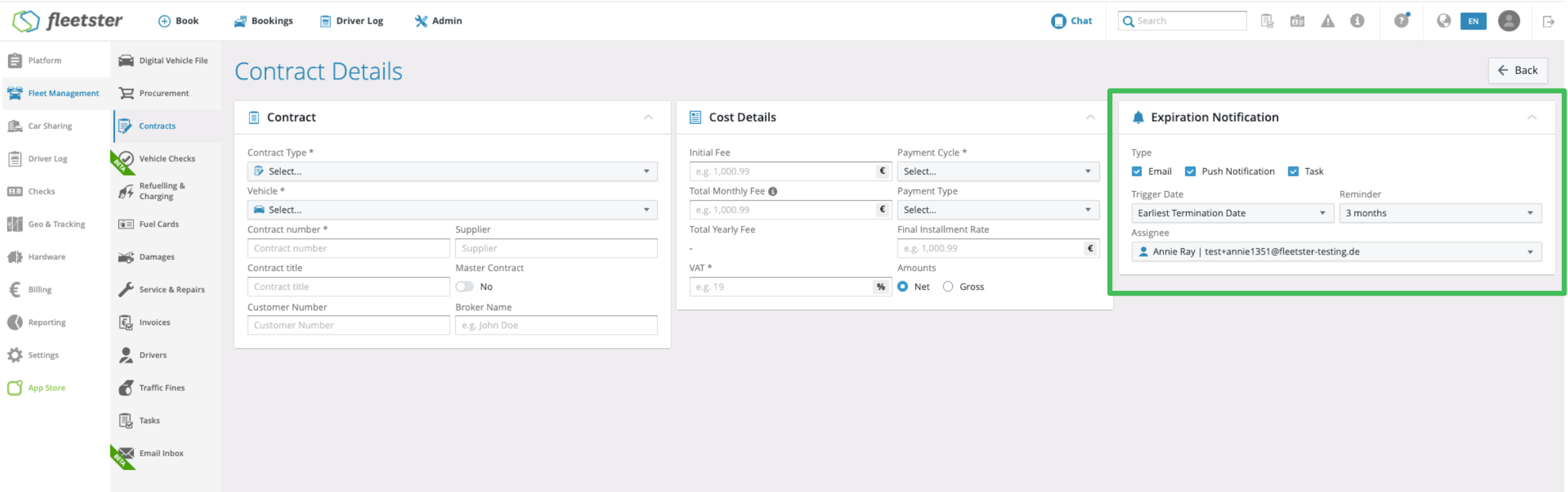Collapse the Cost Details panel
Screen dimensions: 1568x492
click(1090, 117)
